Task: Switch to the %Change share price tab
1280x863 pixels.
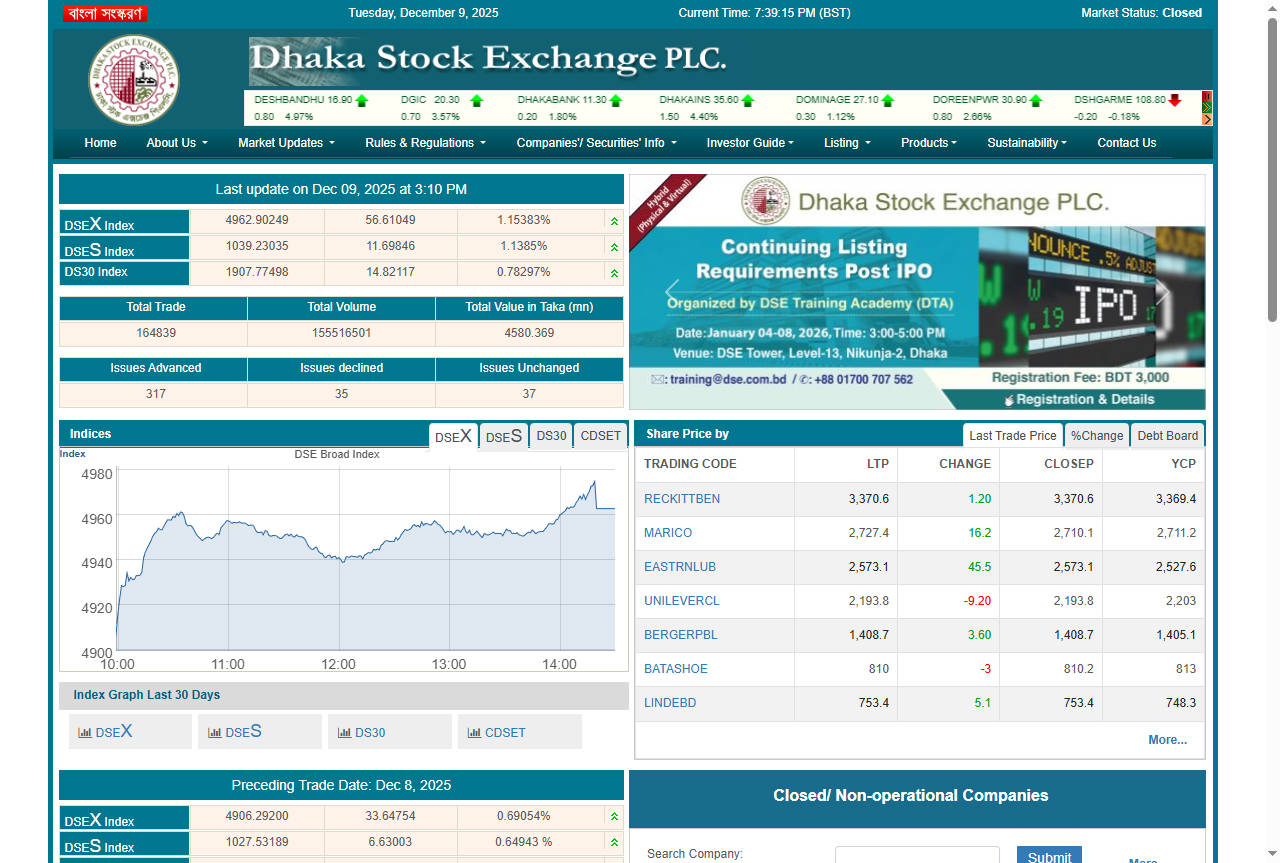Action: point(1097,435)
